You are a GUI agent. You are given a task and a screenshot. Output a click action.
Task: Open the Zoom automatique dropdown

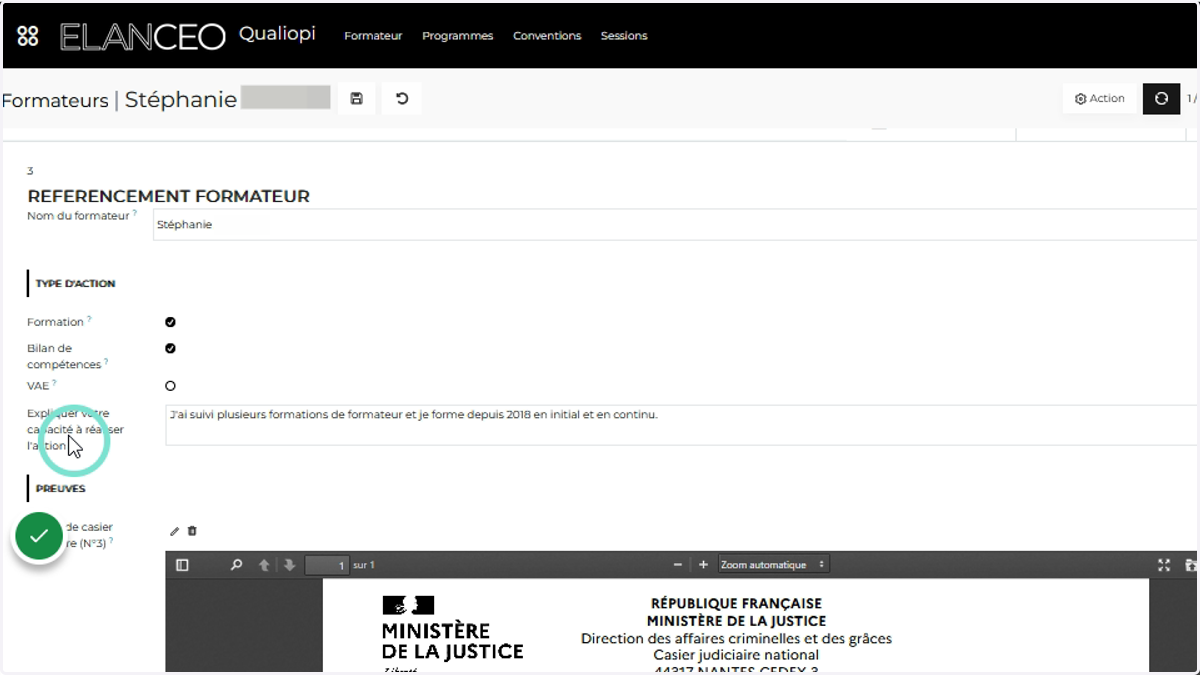click(774, 565)
